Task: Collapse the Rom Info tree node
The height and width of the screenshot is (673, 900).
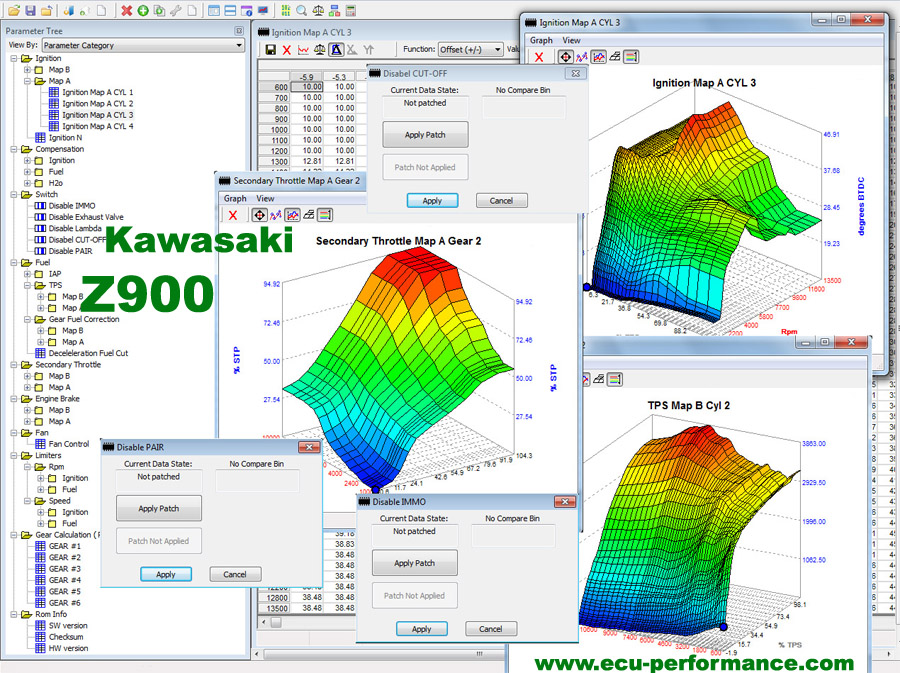Action: 14,614
